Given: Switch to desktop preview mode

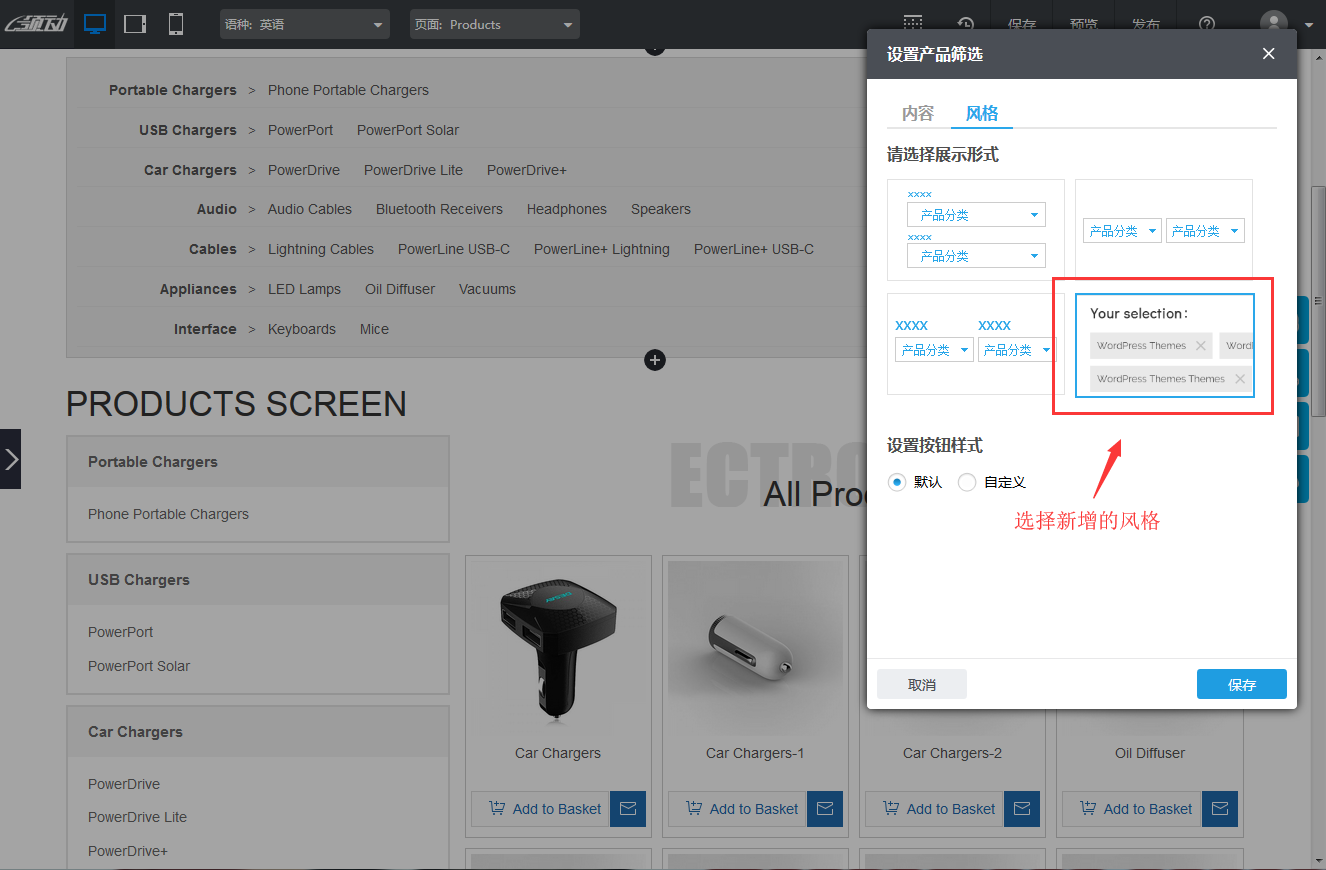Looking at the screenshot, I should [x=94, y=22].
